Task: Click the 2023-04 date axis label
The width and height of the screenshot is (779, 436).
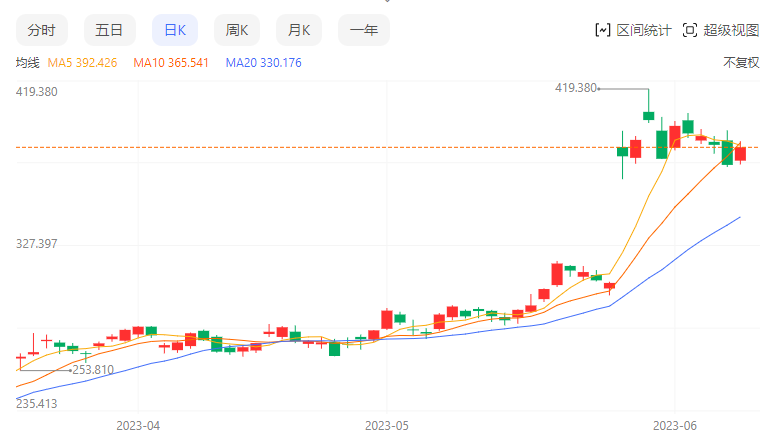Action: pos(138,426)
